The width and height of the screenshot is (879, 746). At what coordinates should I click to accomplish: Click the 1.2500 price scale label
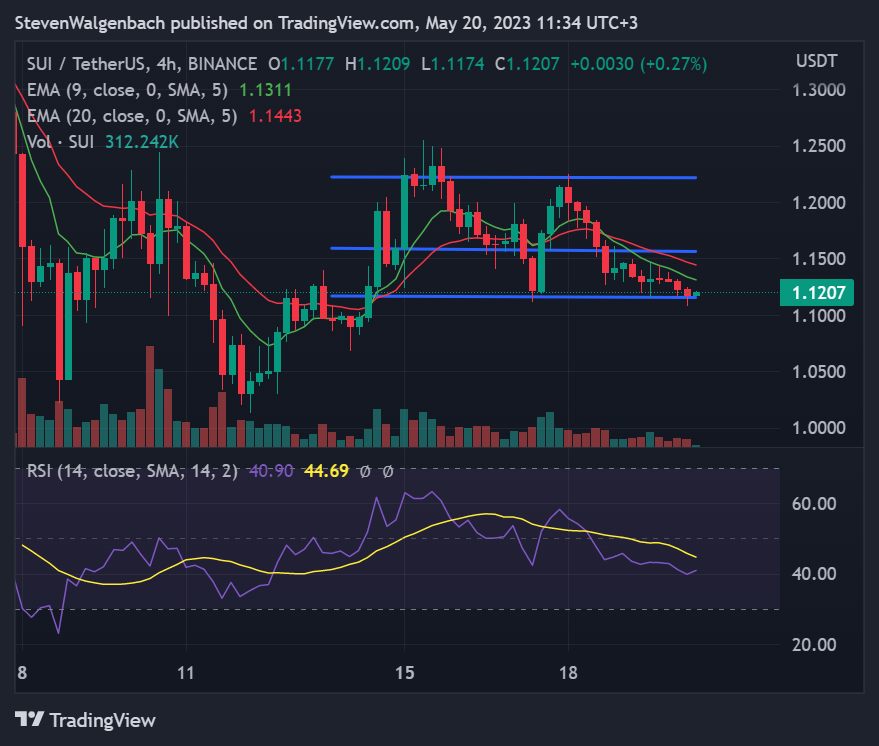(818, 146)
